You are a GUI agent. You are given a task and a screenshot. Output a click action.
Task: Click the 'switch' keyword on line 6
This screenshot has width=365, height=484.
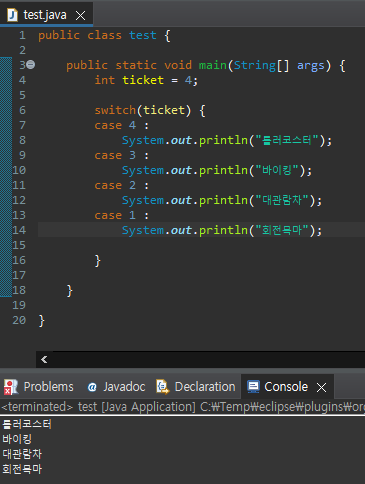click(x=115, y=110)
